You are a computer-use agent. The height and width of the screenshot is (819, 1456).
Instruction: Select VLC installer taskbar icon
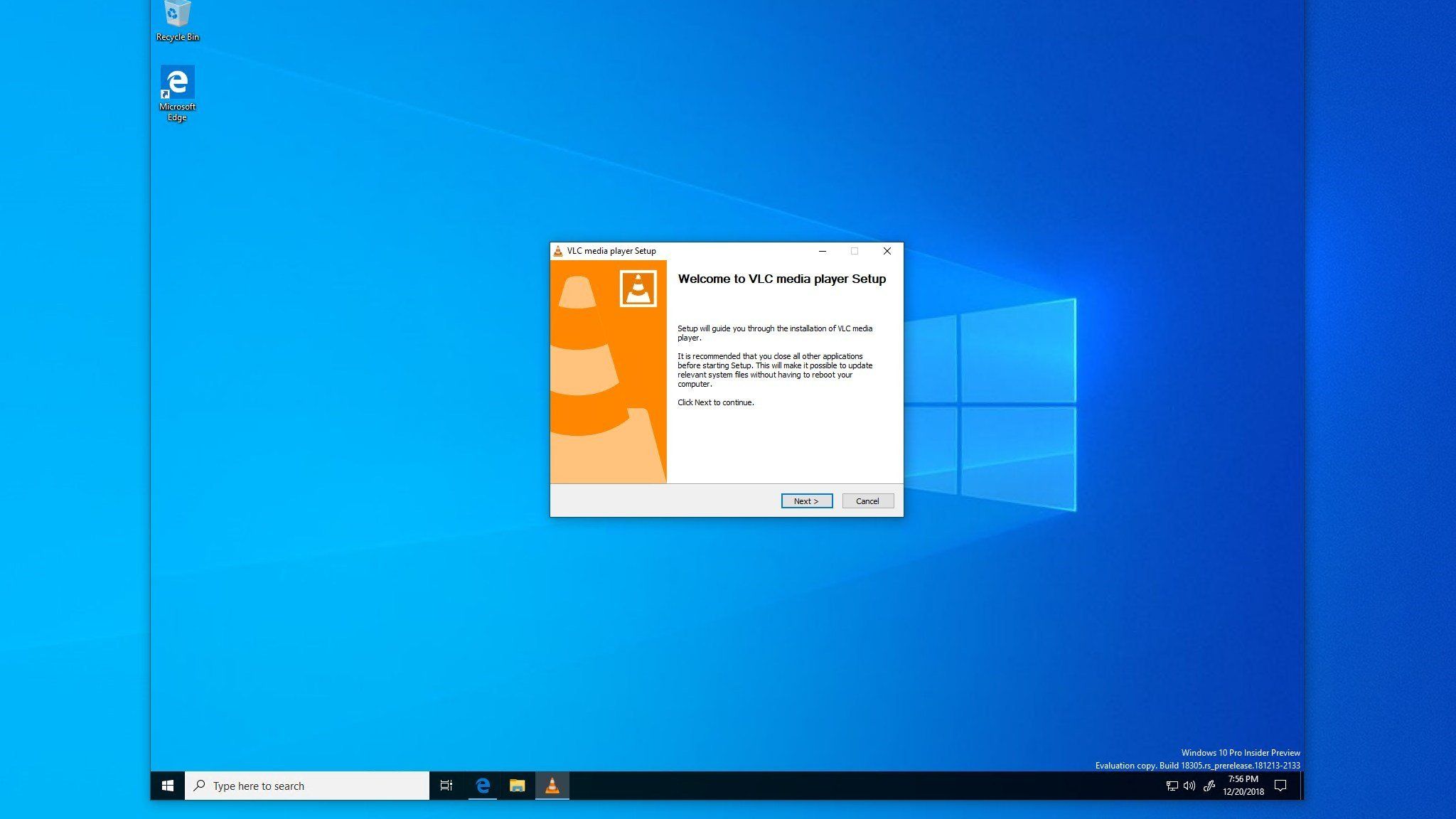pos(552,786)
